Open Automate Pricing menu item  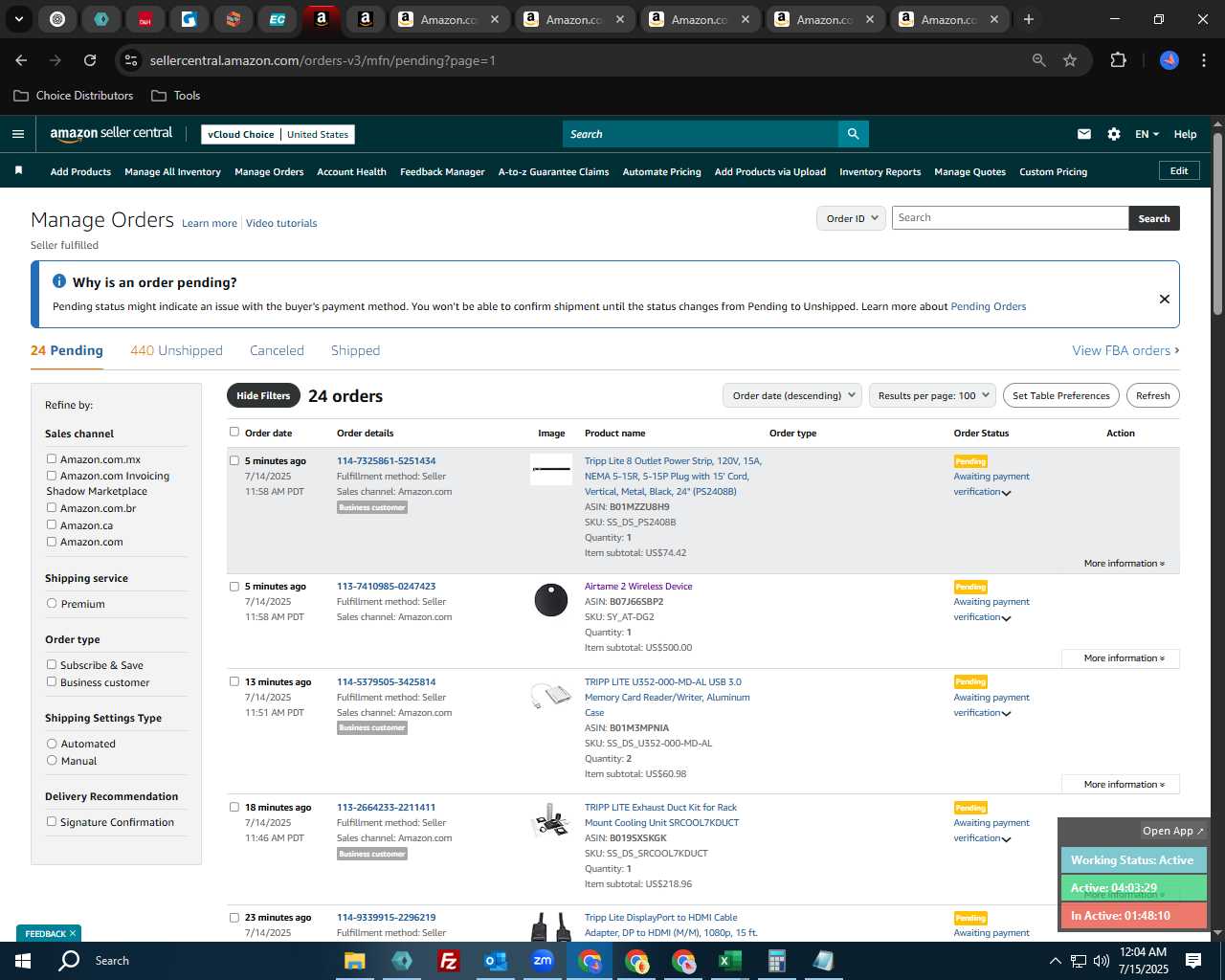coord(661,172)
